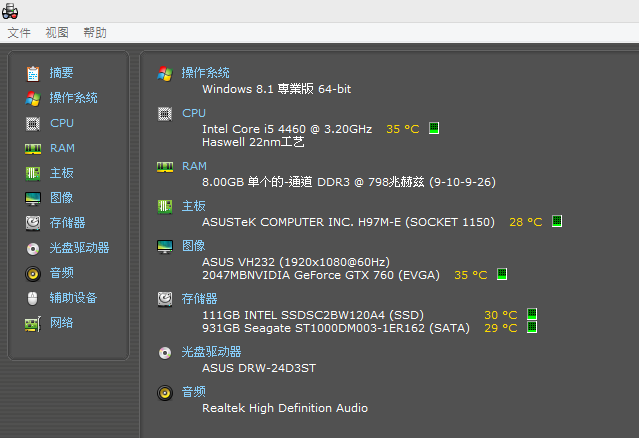The height and width of the screenshot is (438, 639).
Task: Click the 存储器 hard disk icon in sidebar
Action: [x=33, y=223]
